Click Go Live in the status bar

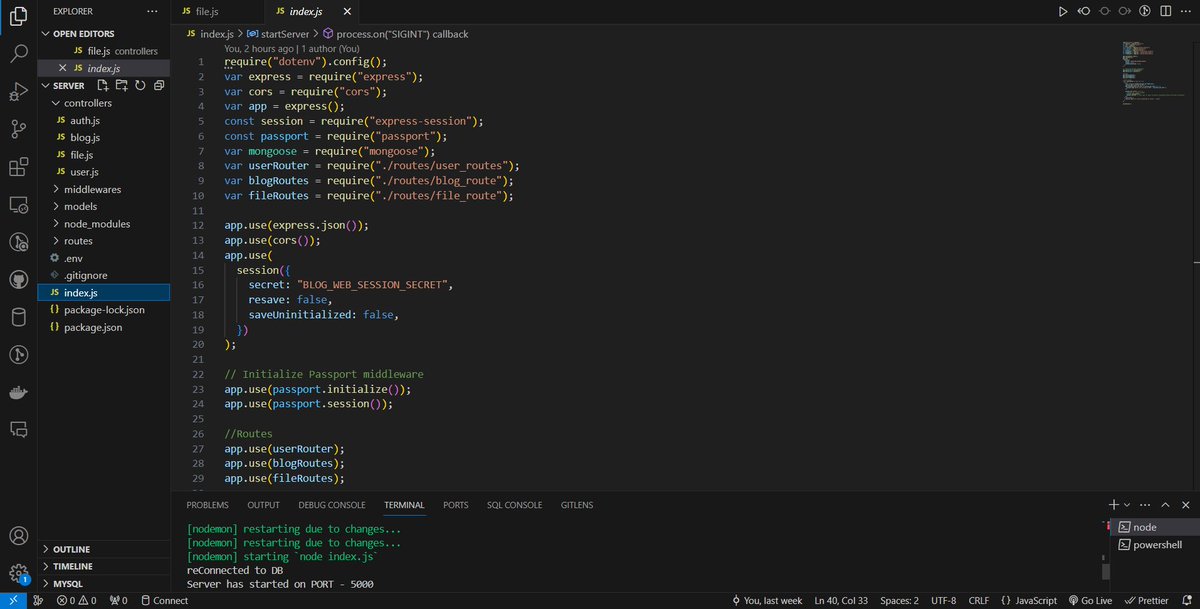click(x=1089, y=600)
